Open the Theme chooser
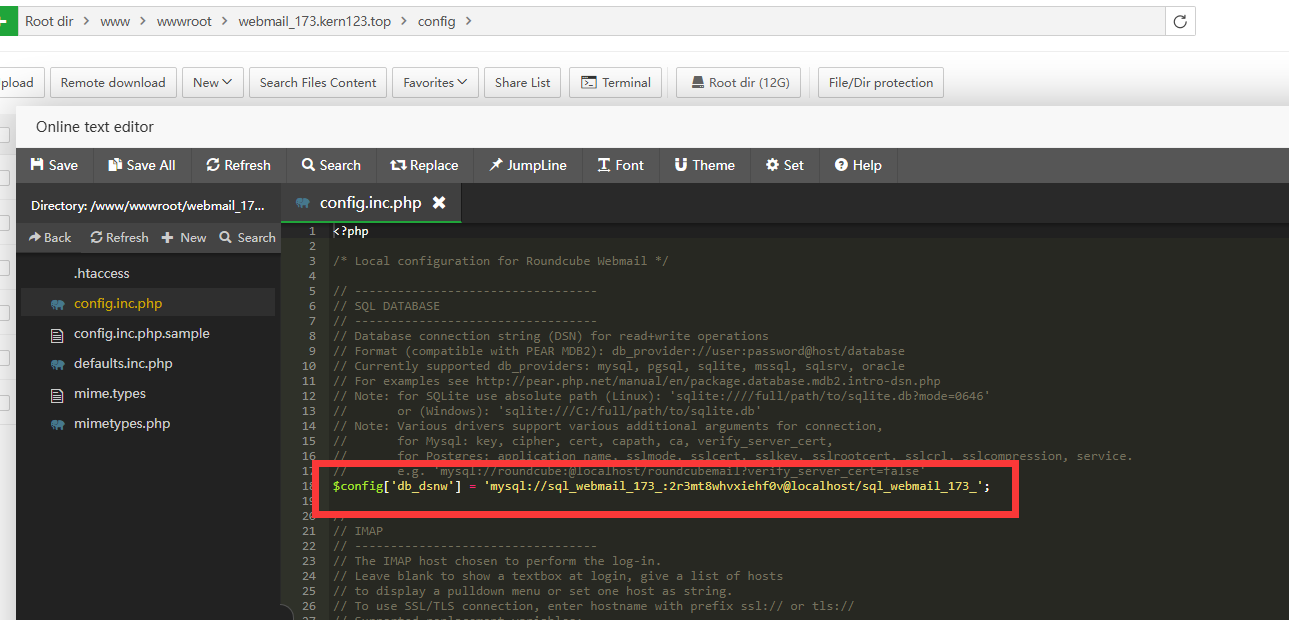Viewport: 1289px width, 620px height. [704, 165]
